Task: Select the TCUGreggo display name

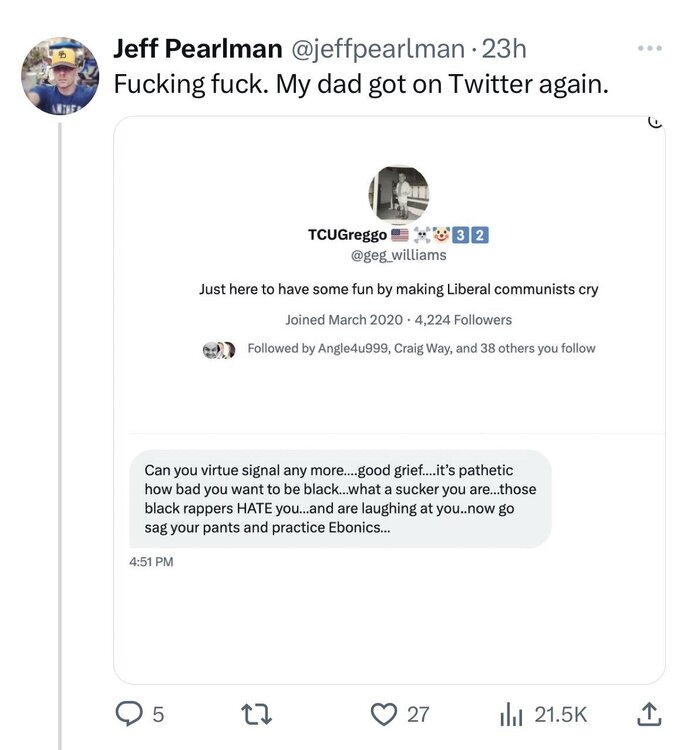Action: tap(347, 236)
